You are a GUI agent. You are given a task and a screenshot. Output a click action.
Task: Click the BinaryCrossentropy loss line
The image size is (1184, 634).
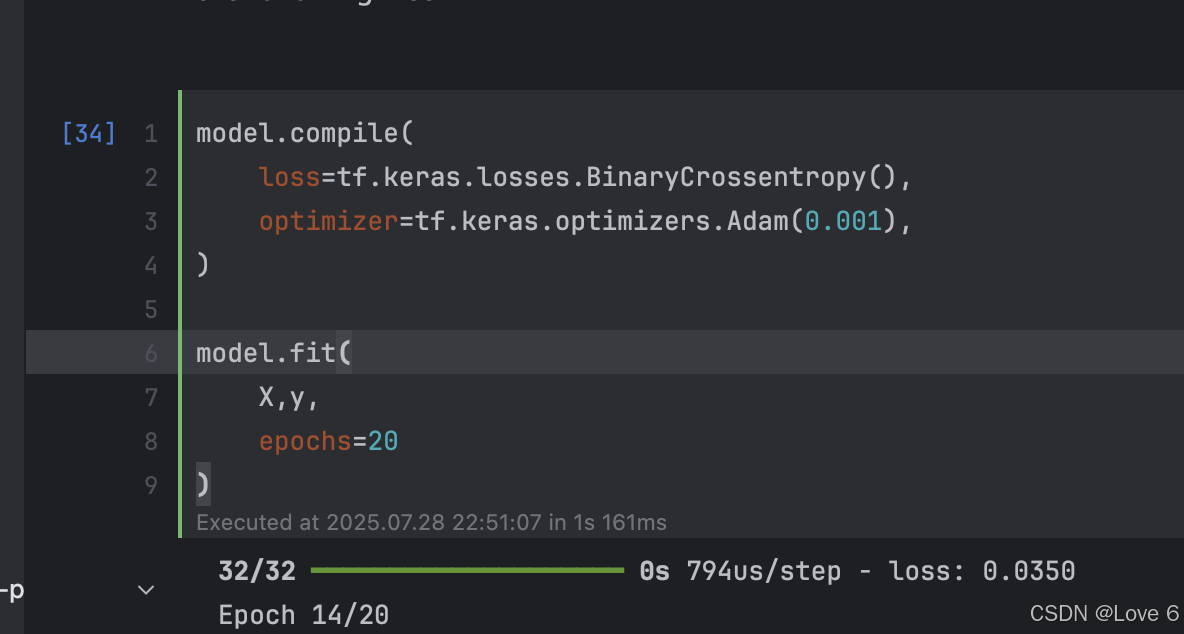586,177
